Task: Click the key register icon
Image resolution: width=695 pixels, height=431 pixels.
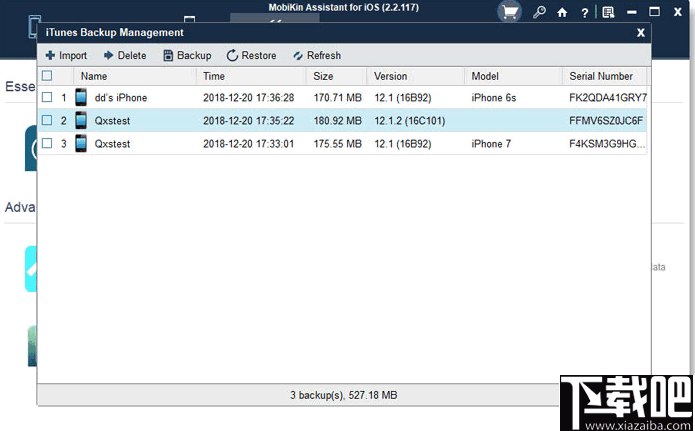Action: [539, 12]
